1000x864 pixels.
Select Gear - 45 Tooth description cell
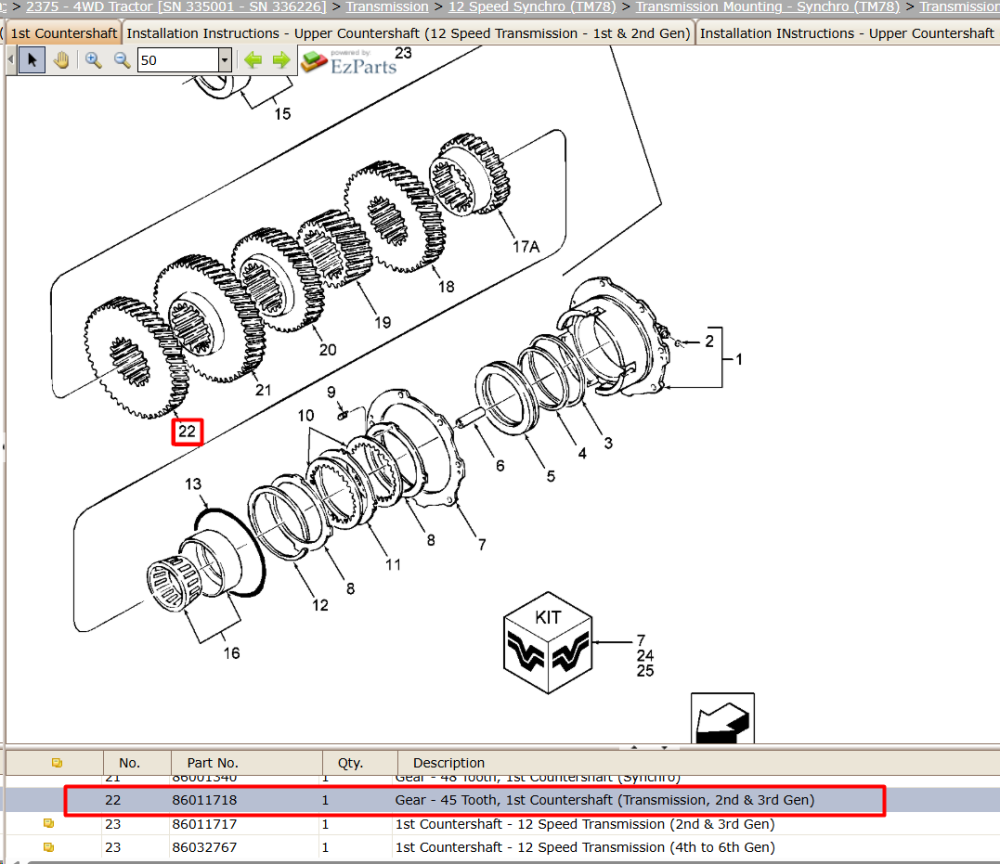pos(605,800)
